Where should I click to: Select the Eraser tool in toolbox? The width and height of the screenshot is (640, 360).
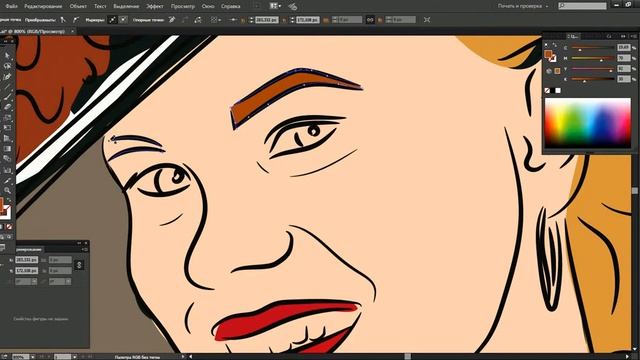7,107
